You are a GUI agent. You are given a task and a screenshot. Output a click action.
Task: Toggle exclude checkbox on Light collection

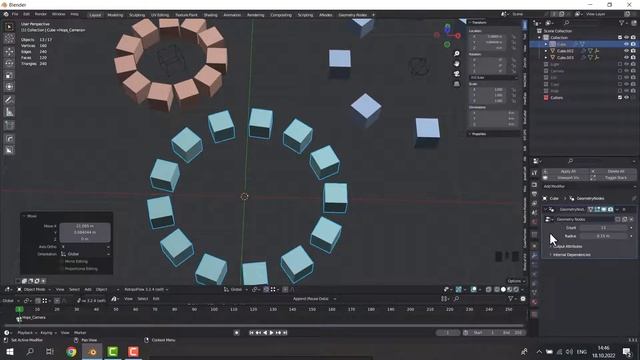tap(620, 64)
